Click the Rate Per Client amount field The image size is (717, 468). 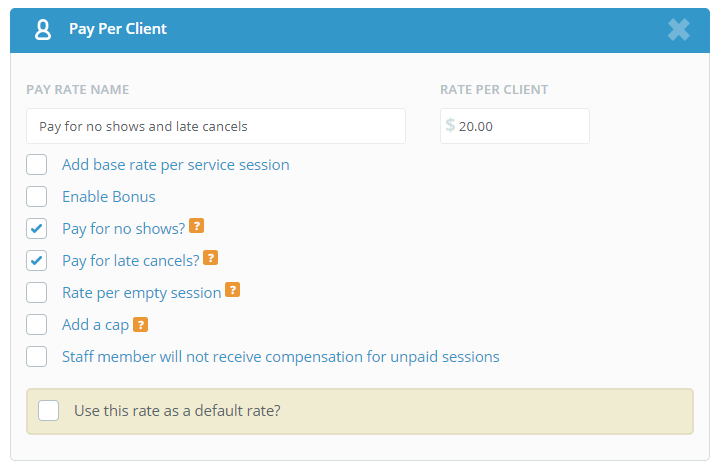click(515, 126)
